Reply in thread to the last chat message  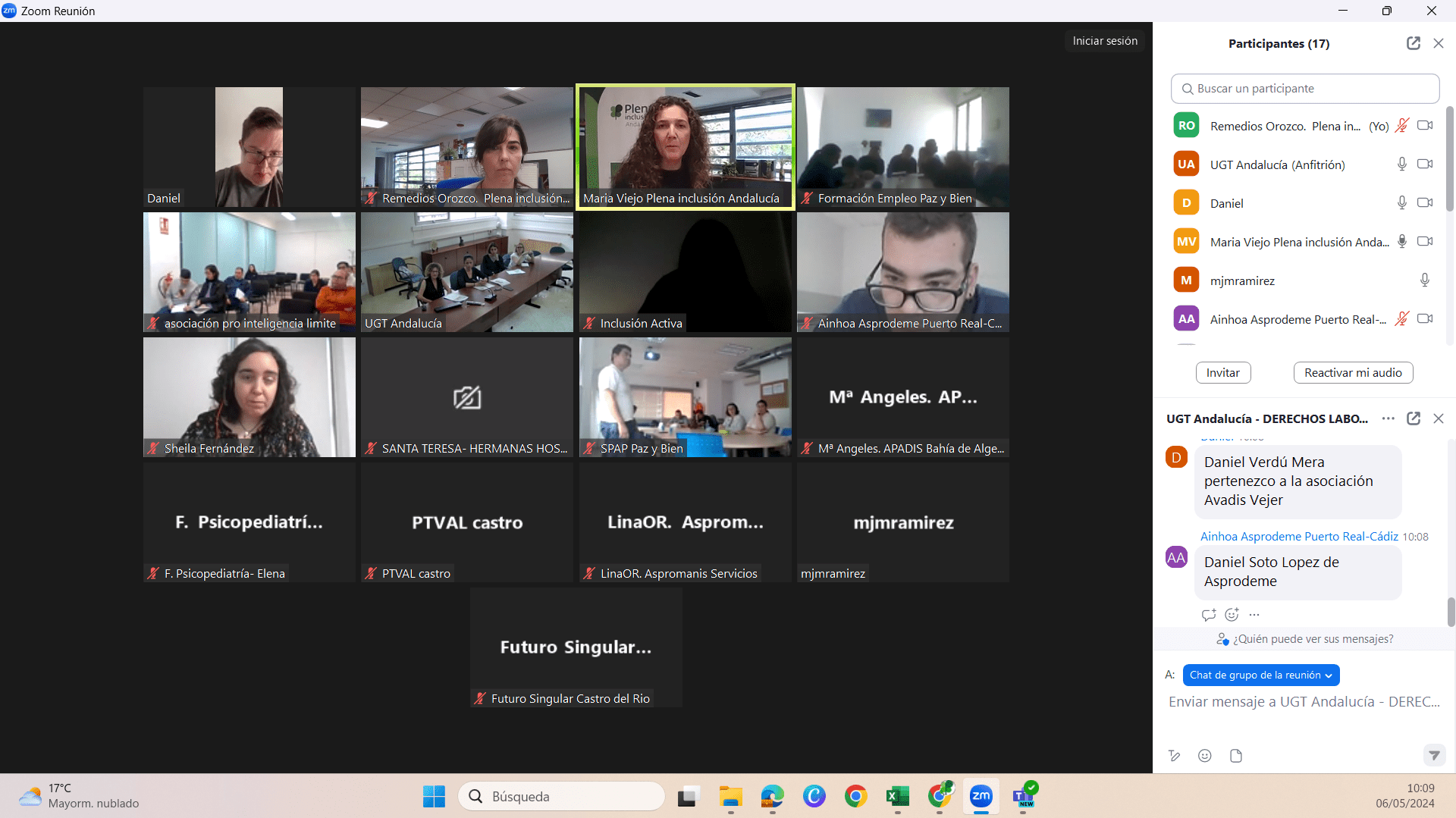click(x=1208, y=614)
